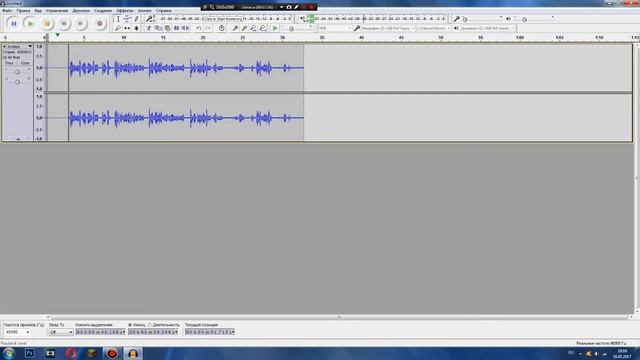Screen dimensions: 640x360
Task: Select the Selection (I-beam) tool
Action: tap(118, 19)
